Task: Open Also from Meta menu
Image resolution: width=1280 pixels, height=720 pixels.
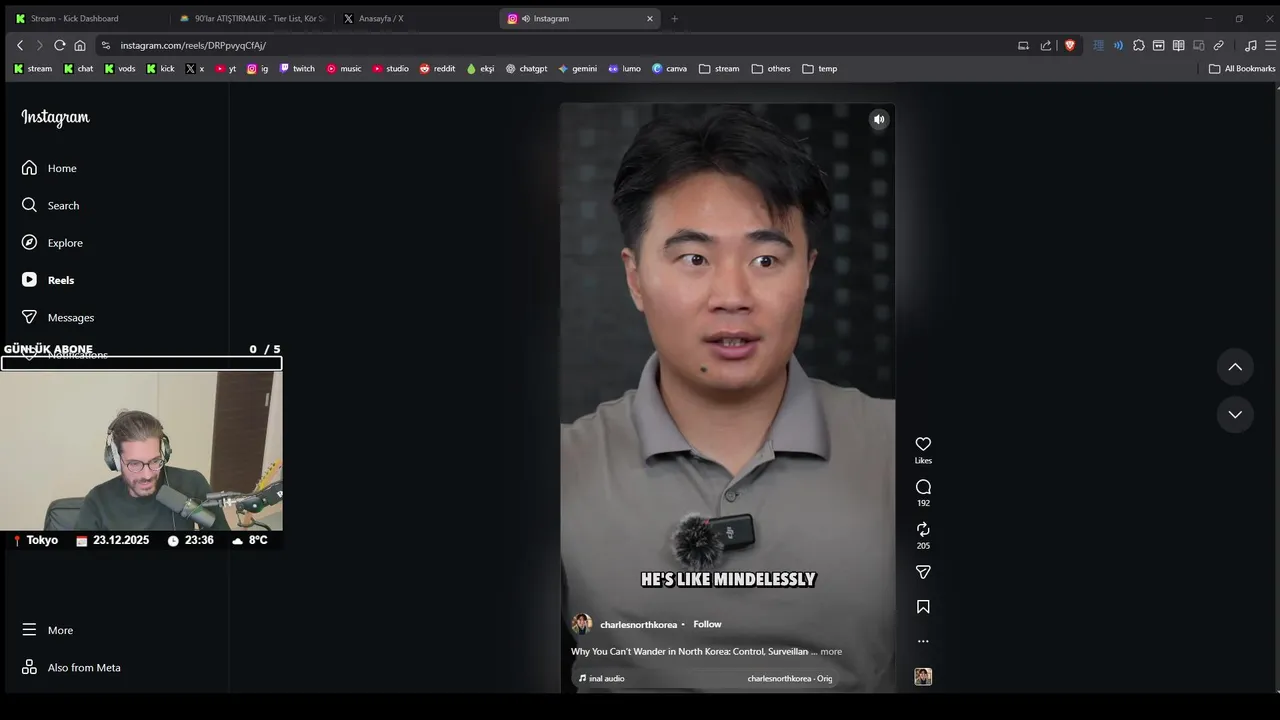Action: (x=71, y=667)
